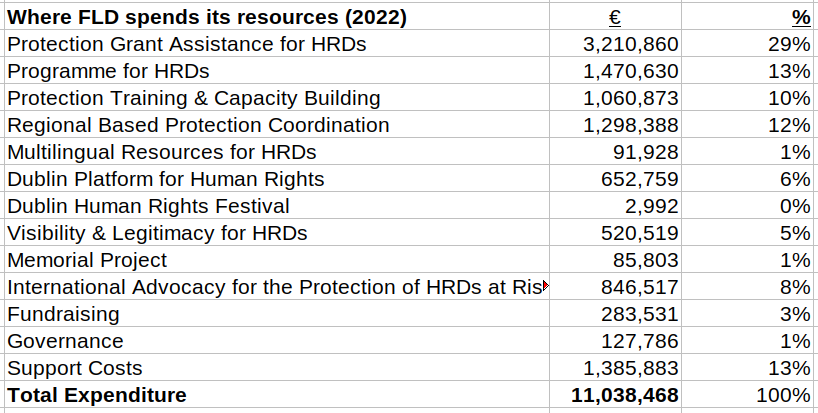This screenshot has width=818, height=413.
Task: Click the 652,759 Dublin Platform amount
Action: pos(645,179)
